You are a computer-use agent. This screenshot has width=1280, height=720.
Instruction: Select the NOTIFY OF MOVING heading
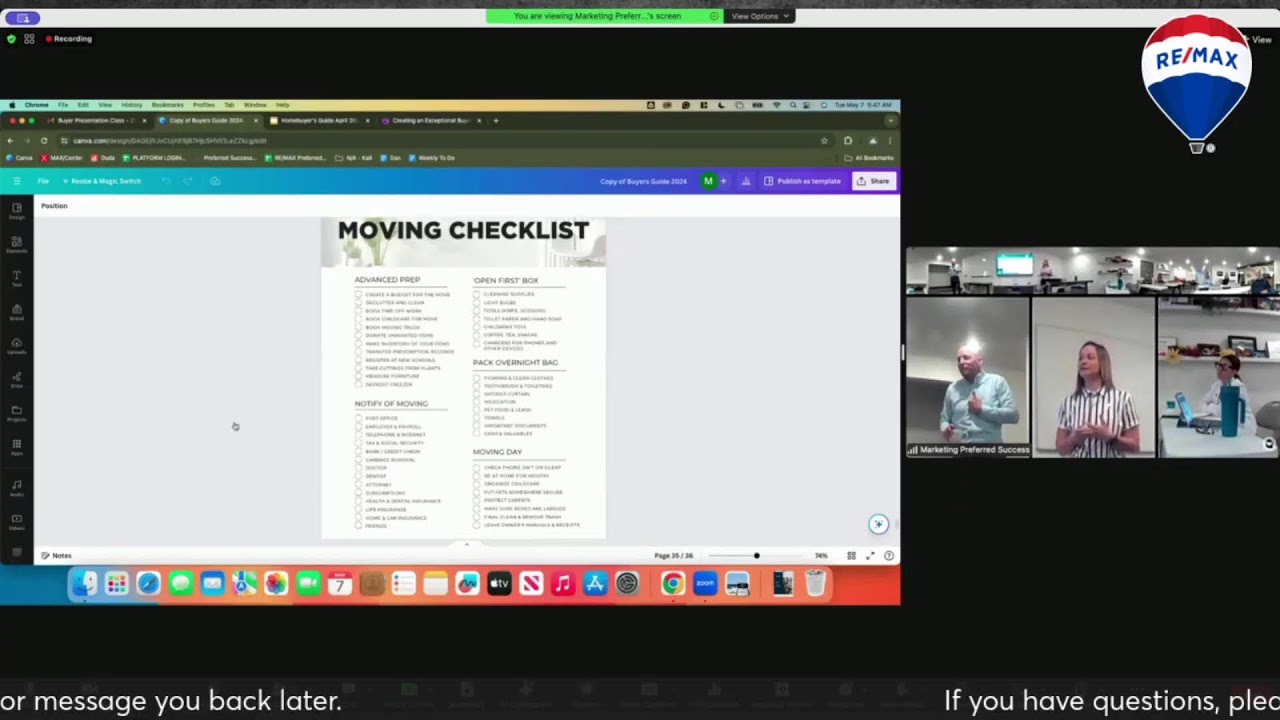point(391,404)
